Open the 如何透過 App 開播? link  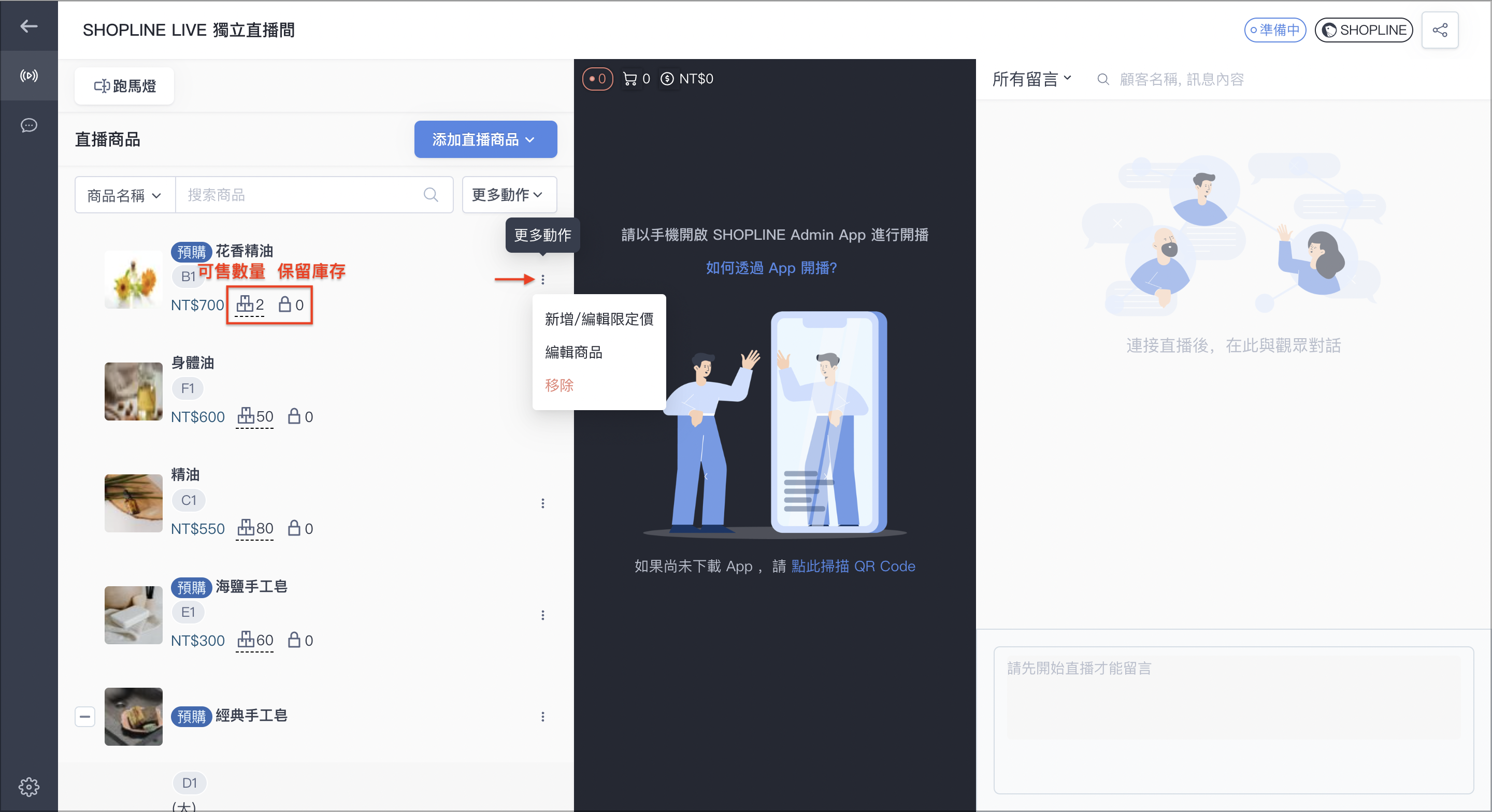pos(771,268)
